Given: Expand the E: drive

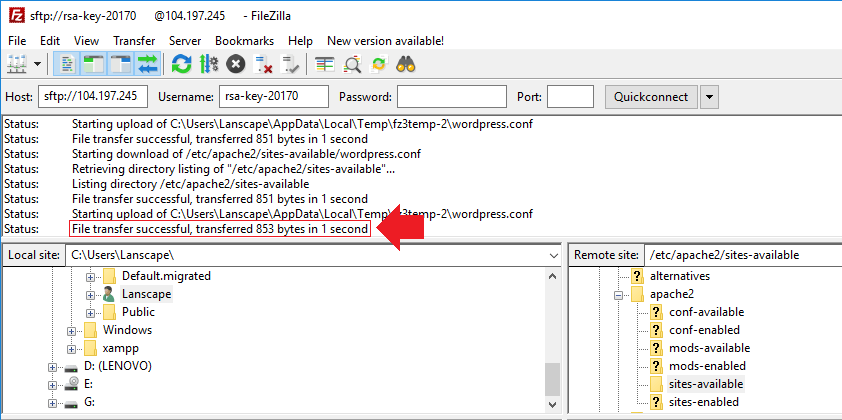Looking at the screenshot, I should point(52,385).
